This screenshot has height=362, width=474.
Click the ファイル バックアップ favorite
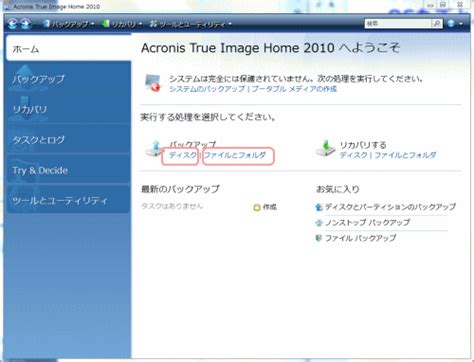click(x=361, y=238)
